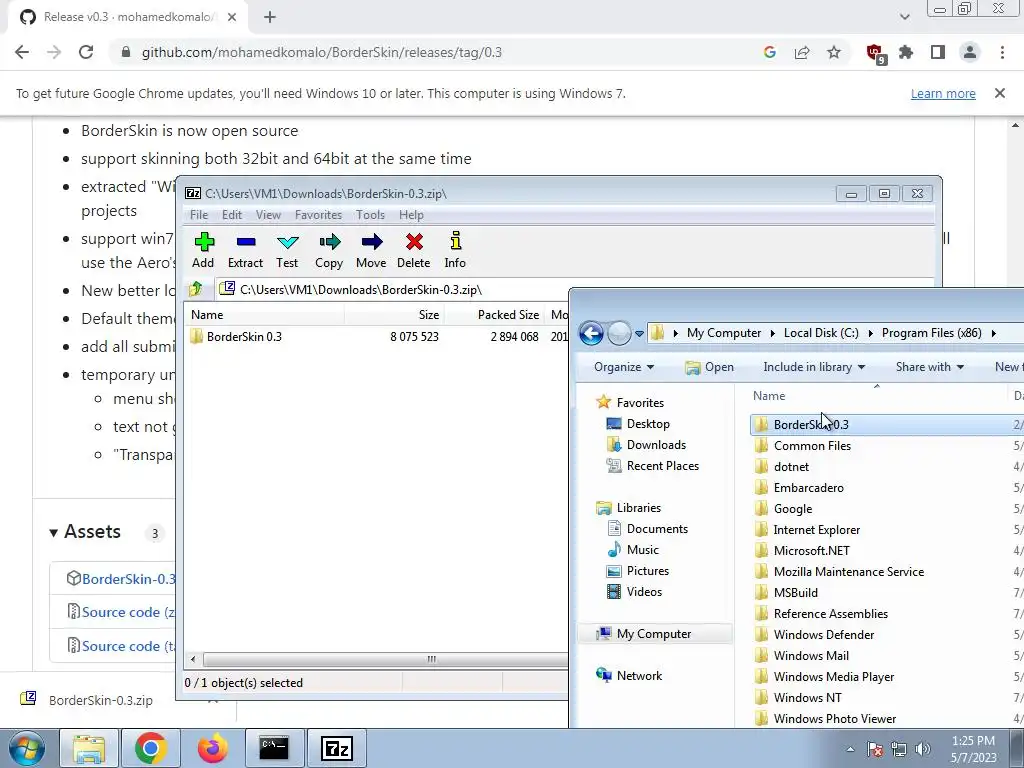Click Learn more link in Chrome infobar
This screenshot has width=1024, height=768.
coord(943,93)
